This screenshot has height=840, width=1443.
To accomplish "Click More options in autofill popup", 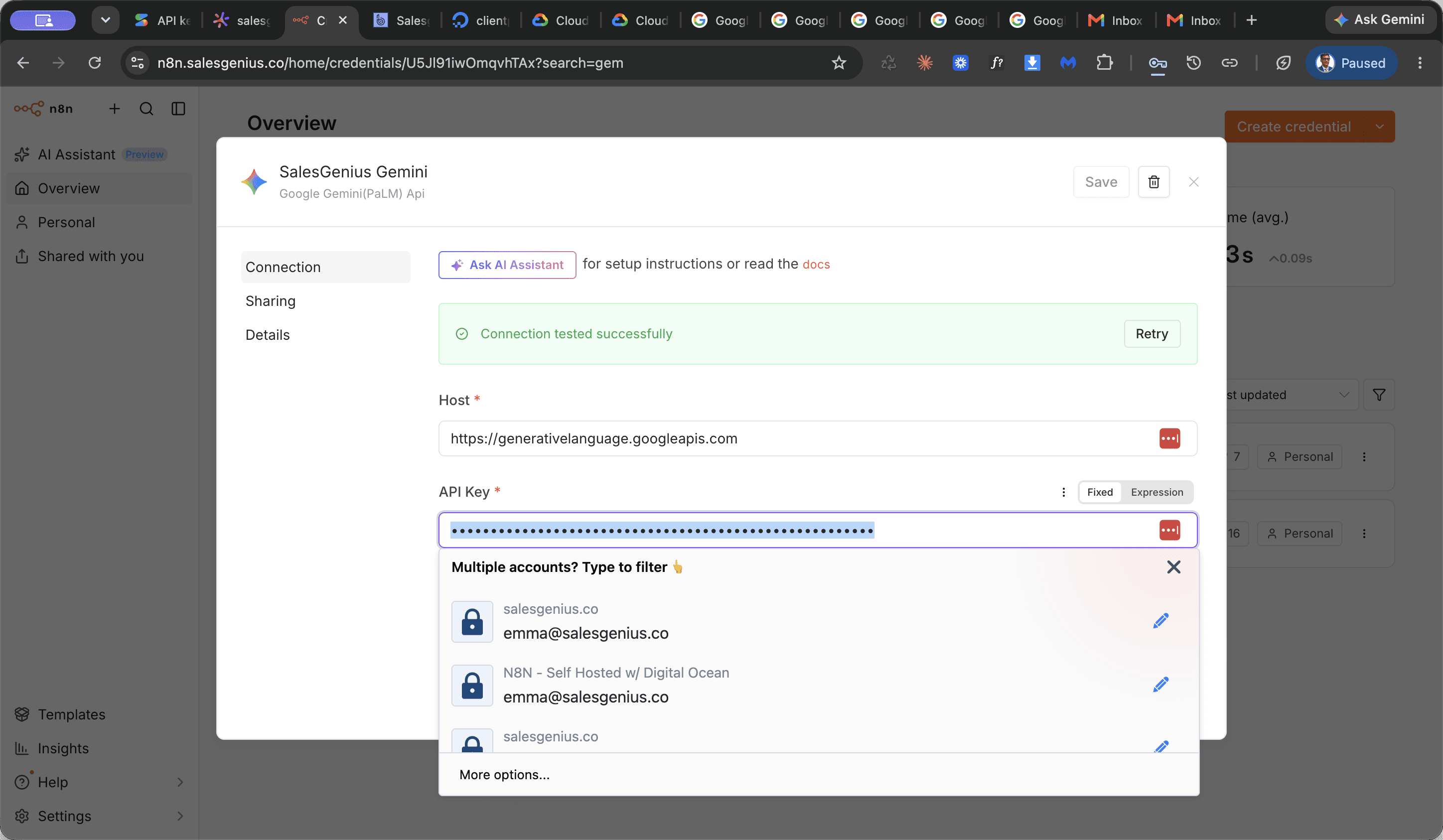I will tap(504, 775).
